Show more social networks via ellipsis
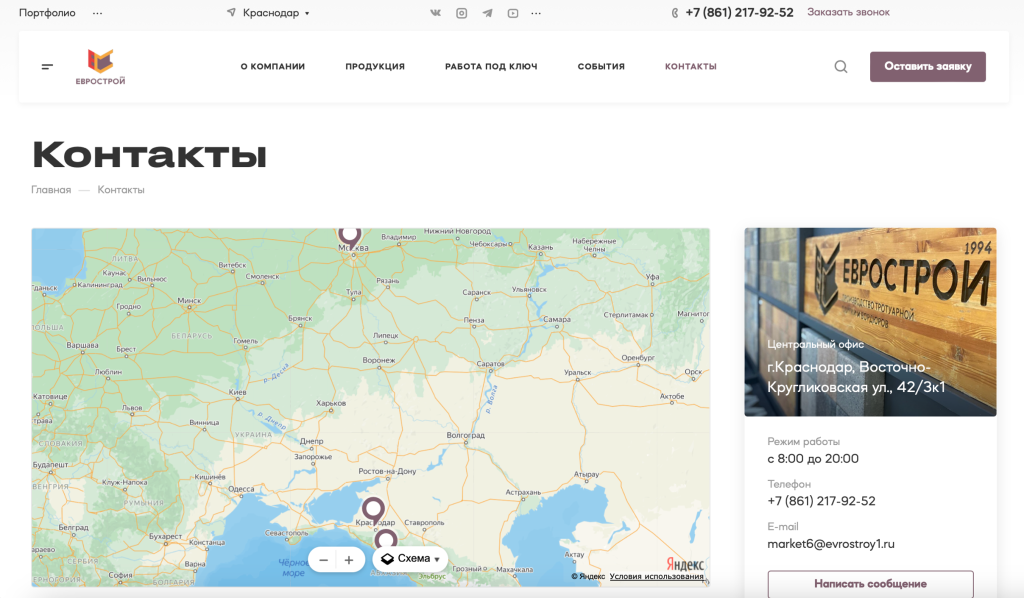 click(536, 13)
